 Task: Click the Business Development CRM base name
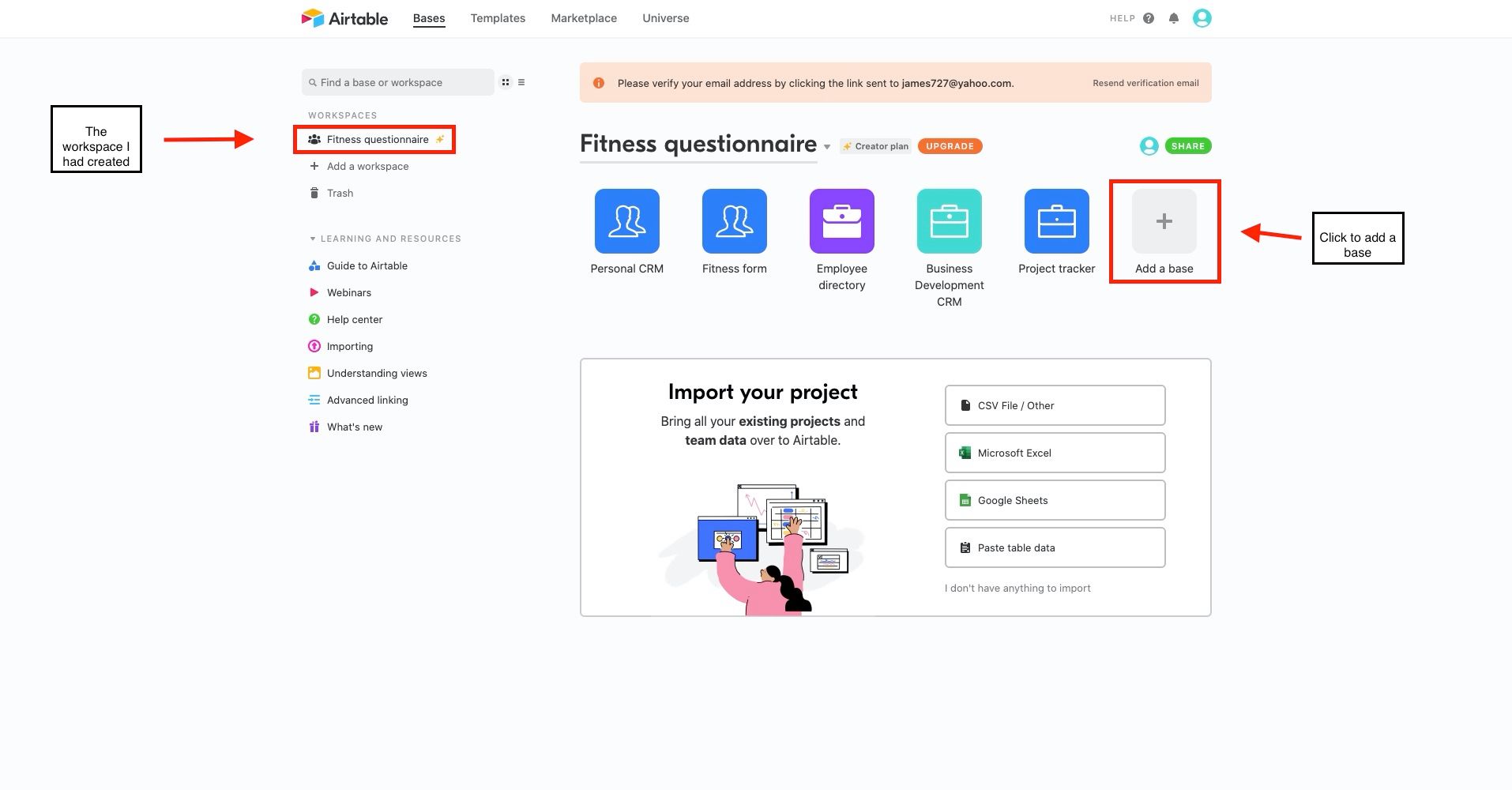pos(950,285)
